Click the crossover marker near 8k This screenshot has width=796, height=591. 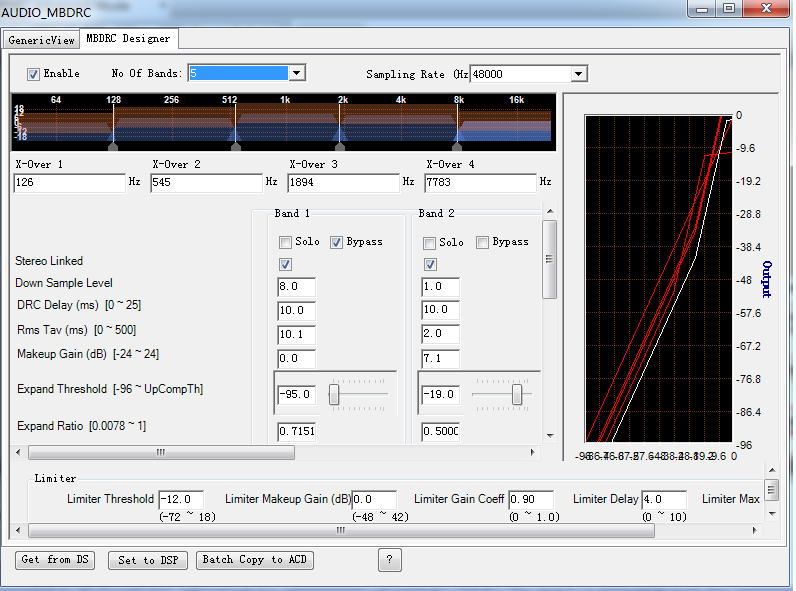(457, 146)
